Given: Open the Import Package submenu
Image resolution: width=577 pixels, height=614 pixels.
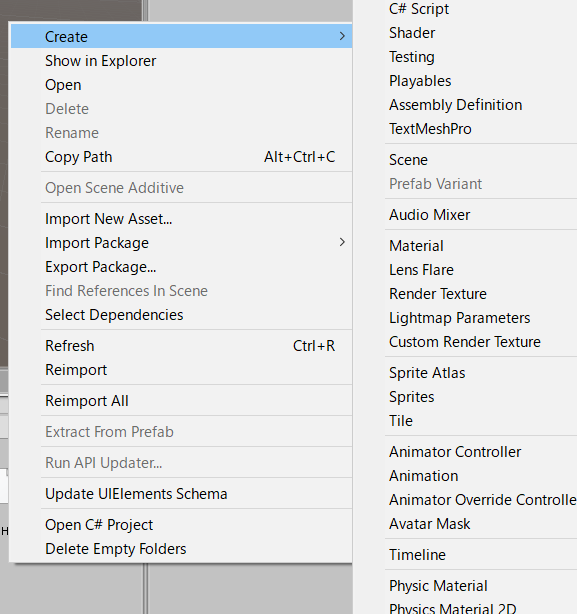Looking at the screenshot, I should 181,243.
